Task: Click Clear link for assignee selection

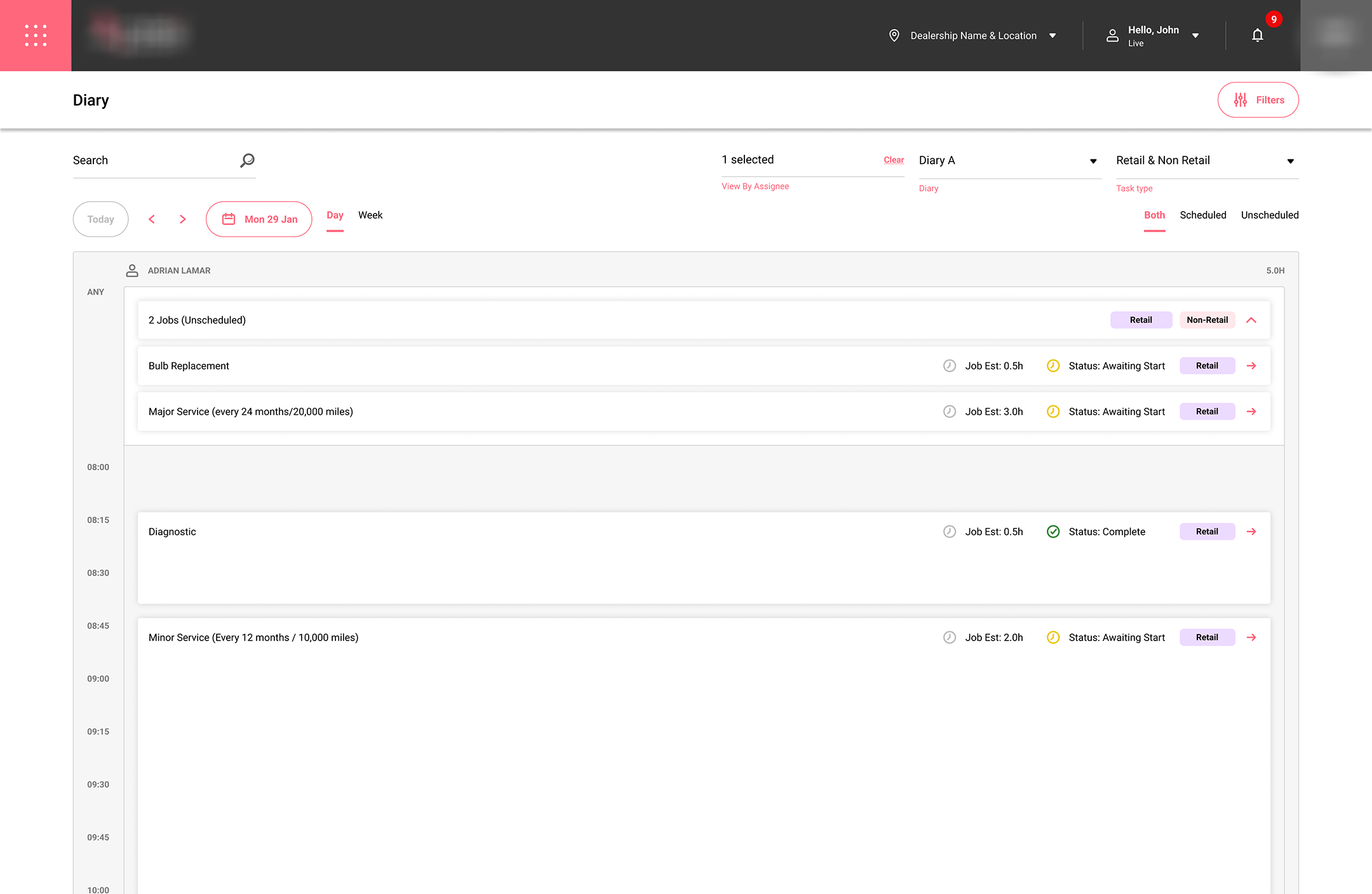Action: (893, 160)
